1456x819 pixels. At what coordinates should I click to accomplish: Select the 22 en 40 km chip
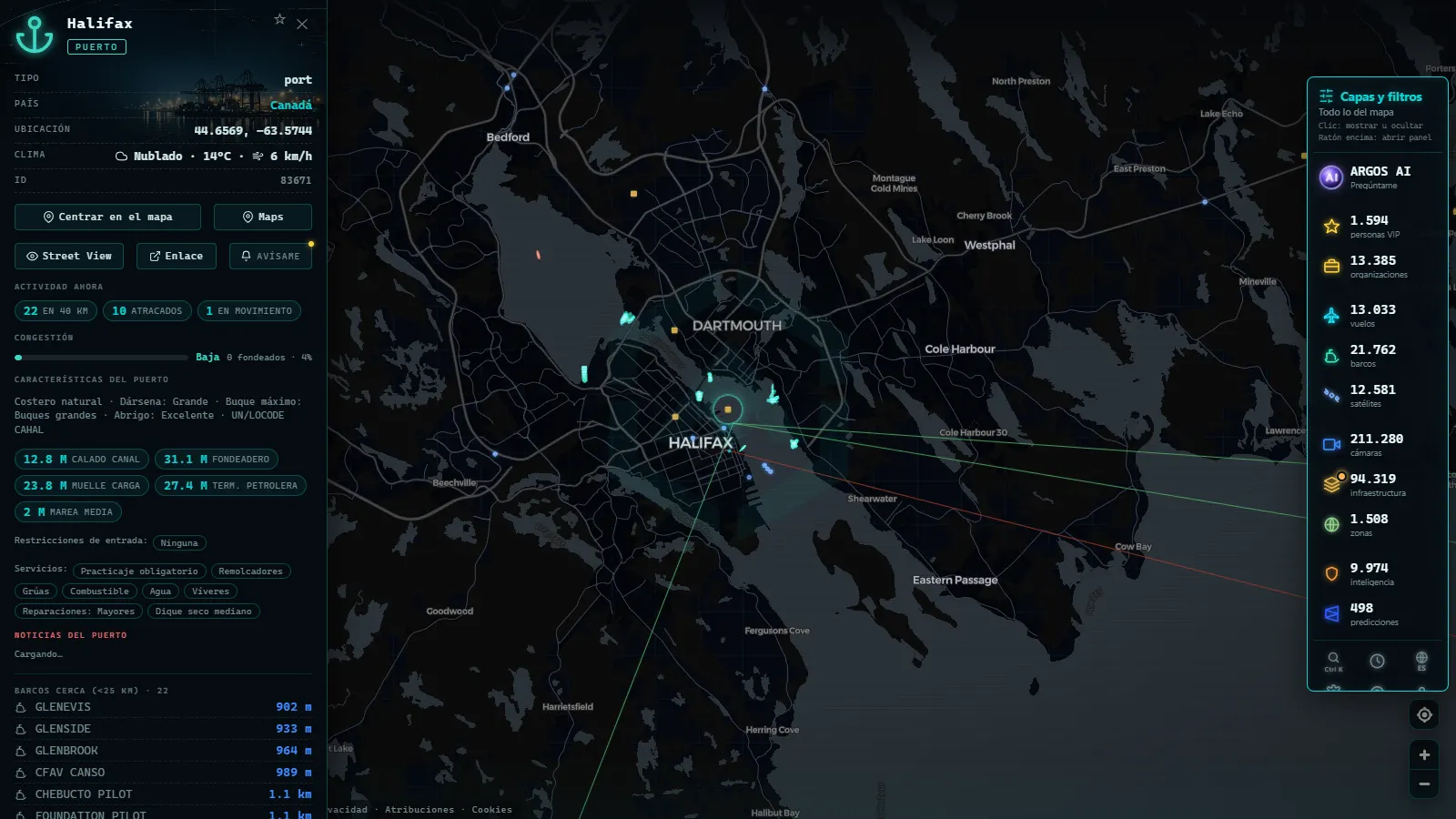click(56, 310)
